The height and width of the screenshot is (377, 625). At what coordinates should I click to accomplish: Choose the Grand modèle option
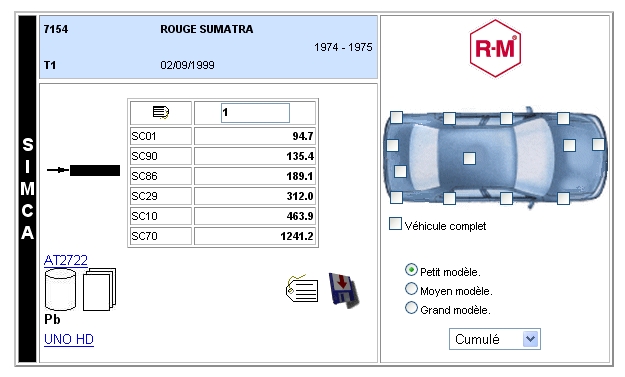coord(411,308)
